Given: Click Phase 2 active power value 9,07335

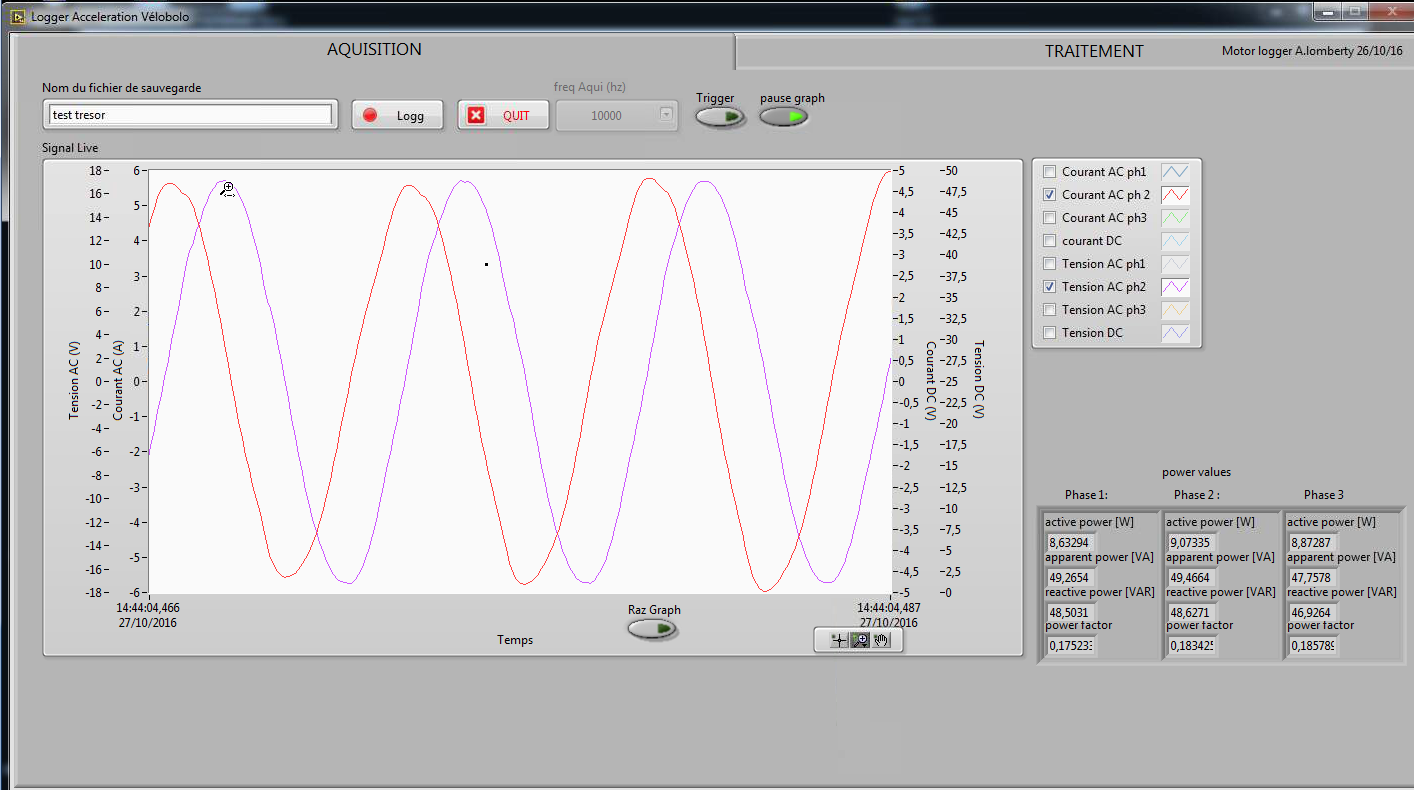Looking at the screenshot, I should (x=1192, y=543).
